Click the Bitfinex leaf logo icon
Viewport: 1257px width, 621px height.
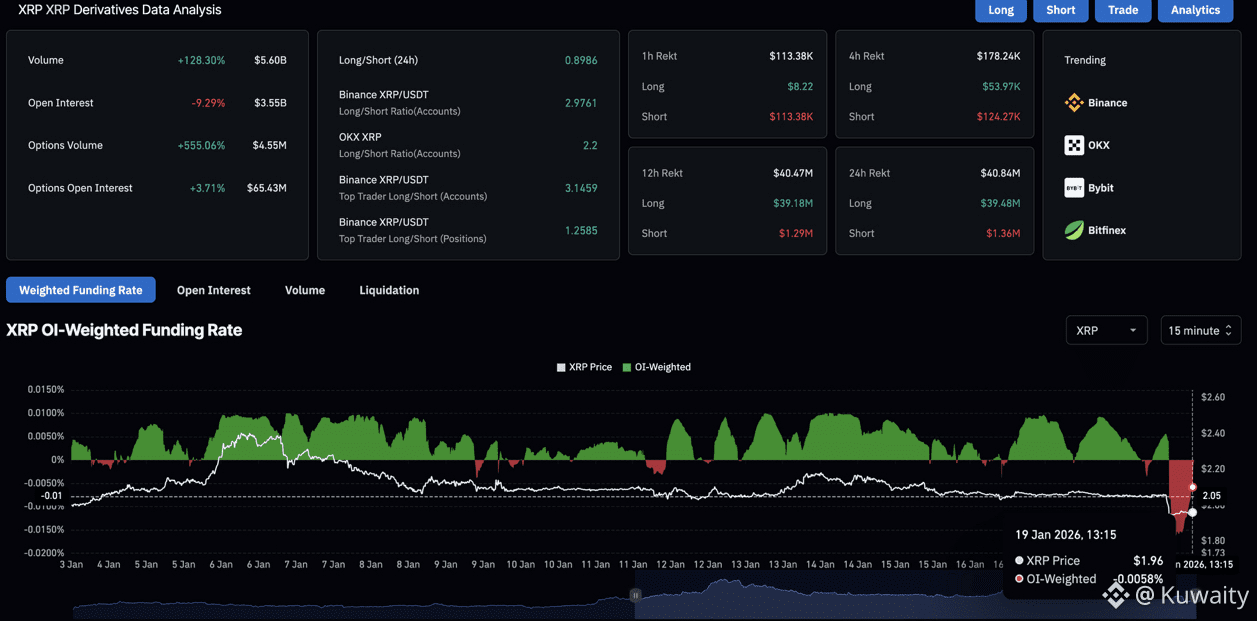pyautogui.click(x=1074, y=230)
